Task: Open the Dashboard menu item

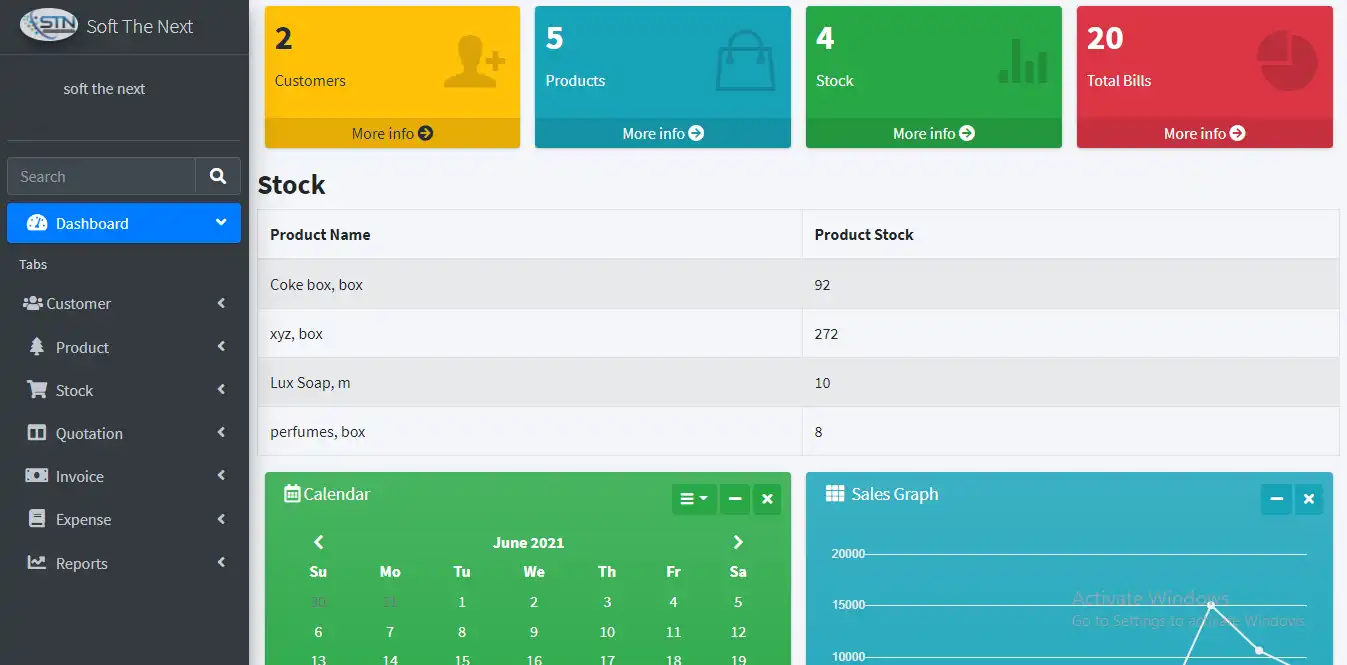Action: tap(124, 223)
